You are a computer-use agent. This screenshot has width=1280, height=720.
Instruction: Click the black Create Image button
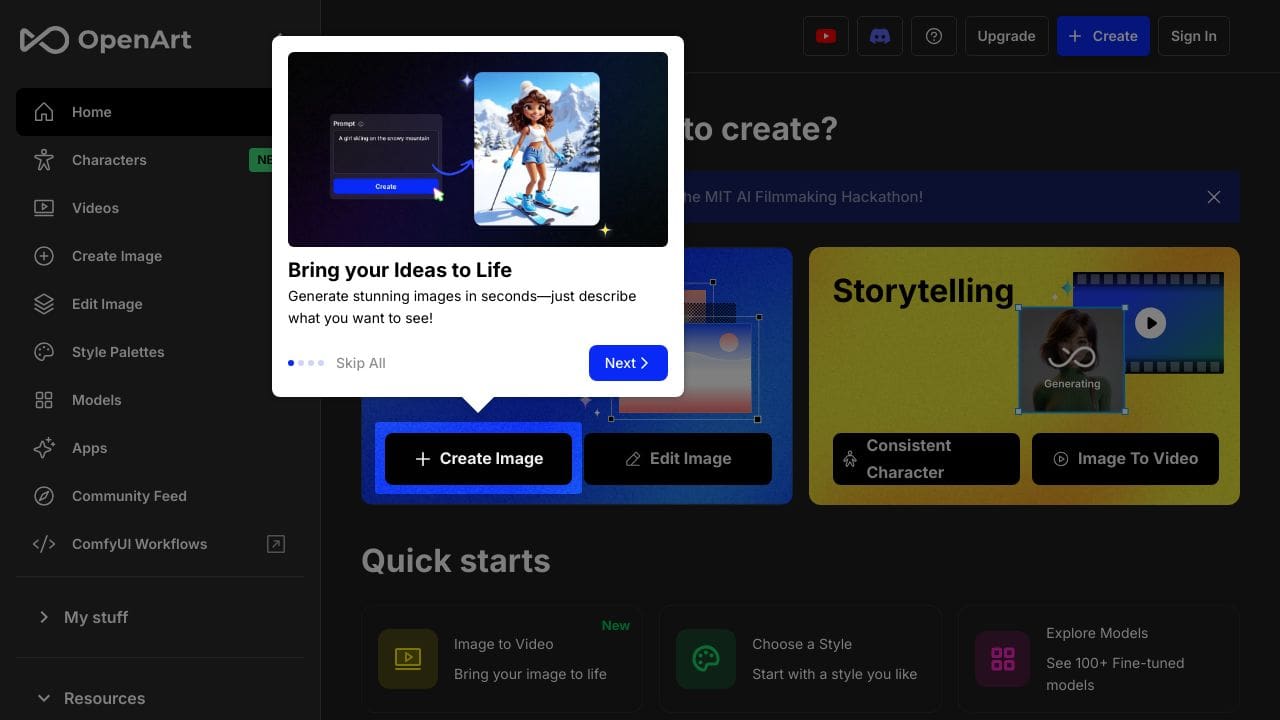pyautogui.click(x=478, y=459)
